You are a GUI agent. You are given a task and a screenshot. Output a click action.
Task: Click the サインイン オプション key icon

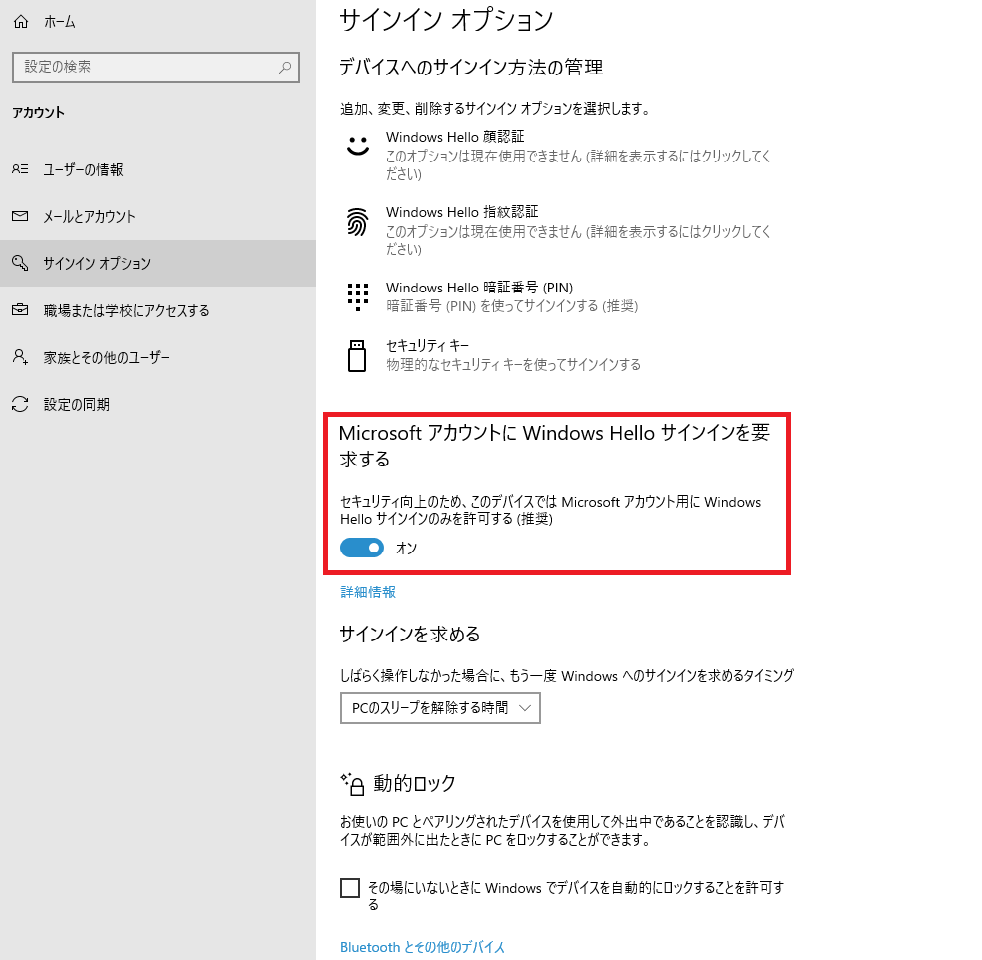pos(20,263)
